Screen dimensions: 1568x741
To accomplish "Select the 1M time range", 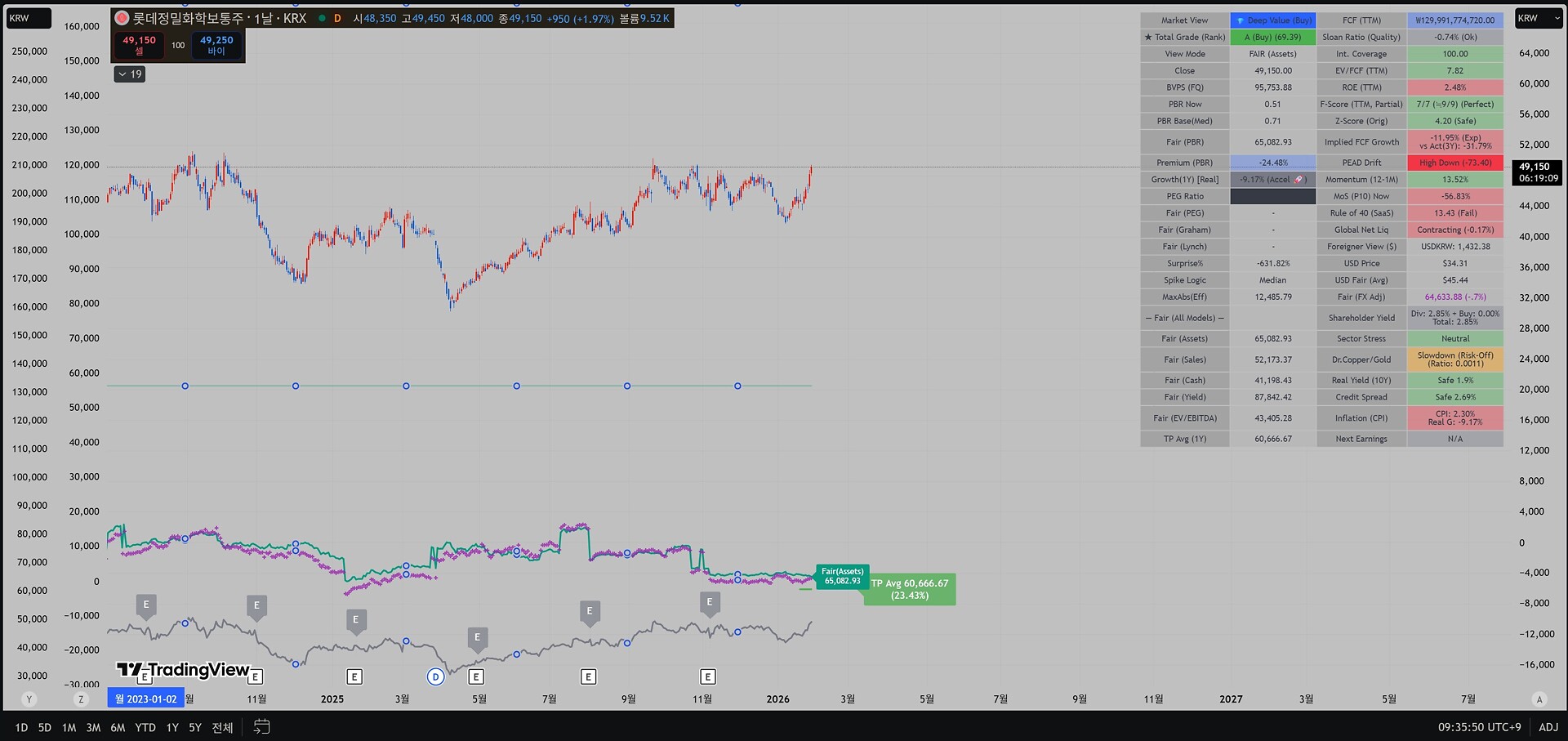I will (69, 727).
